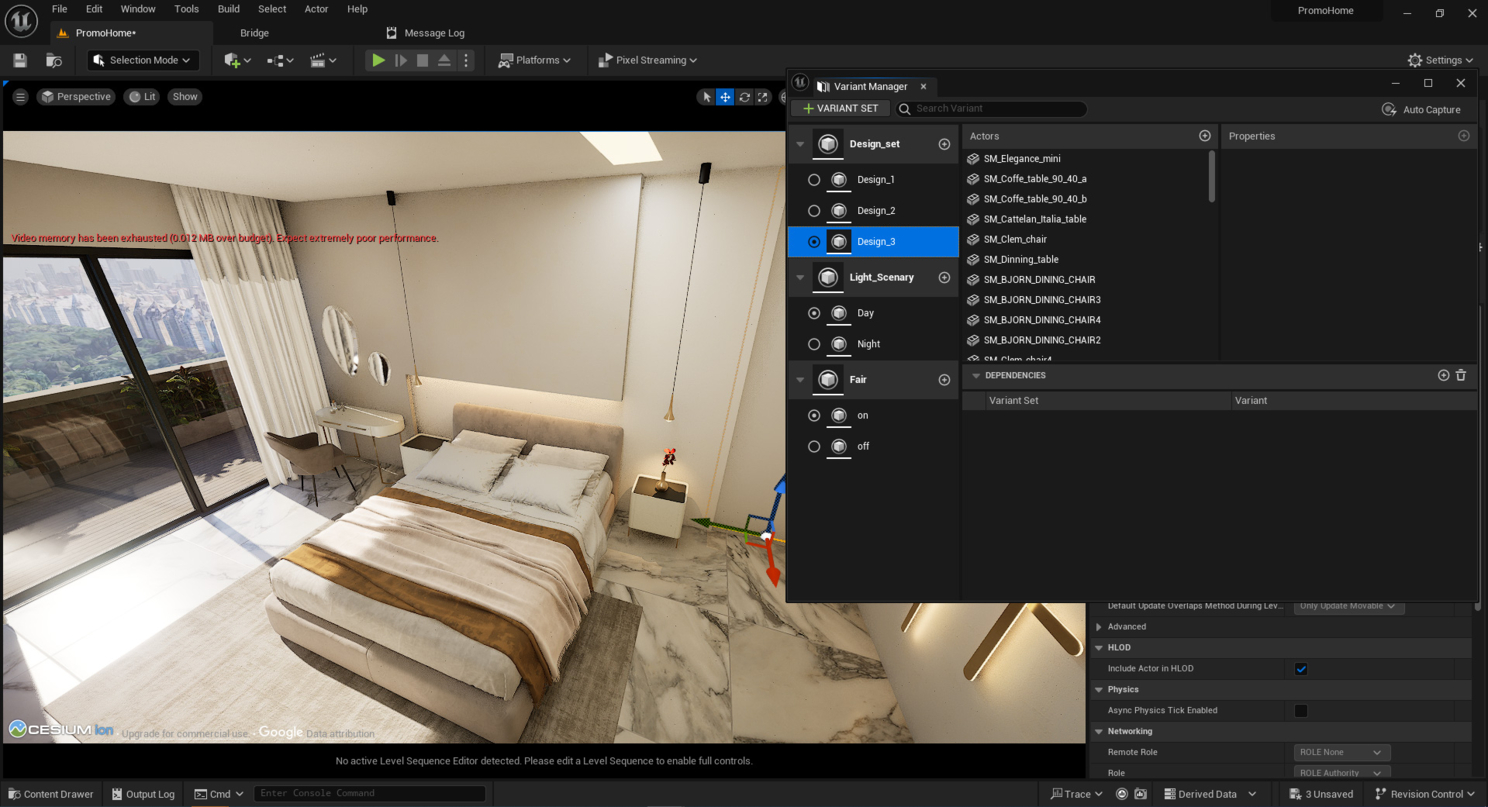The height and width of the screenshot is (807, 1488).
Task: Open the Selection Mode dropdown
Action: (x=143, y=60)
